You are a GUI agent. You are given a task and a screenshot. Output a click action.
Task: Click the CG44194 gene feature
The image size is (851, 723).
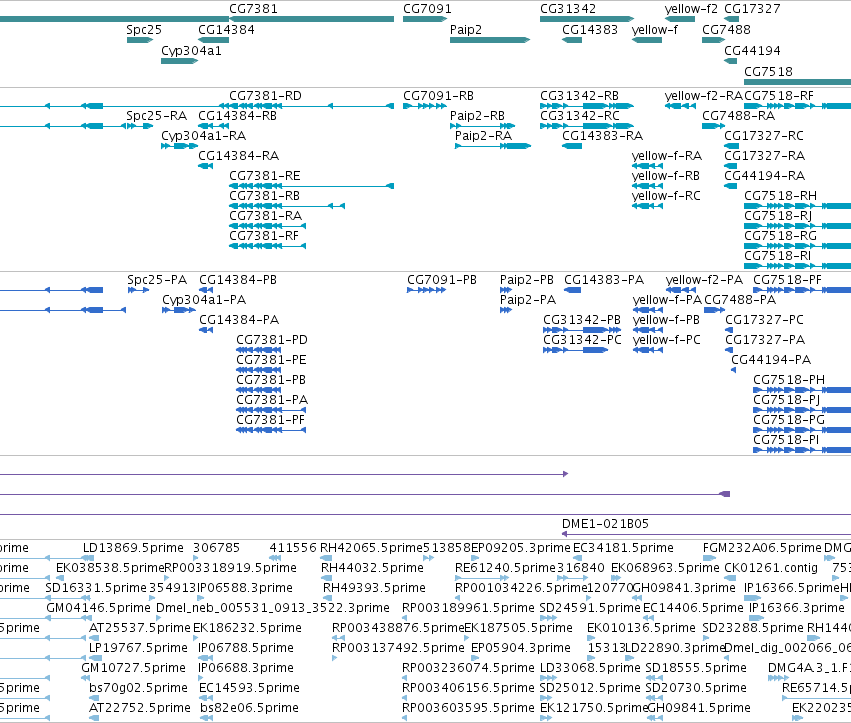point(731,61)
